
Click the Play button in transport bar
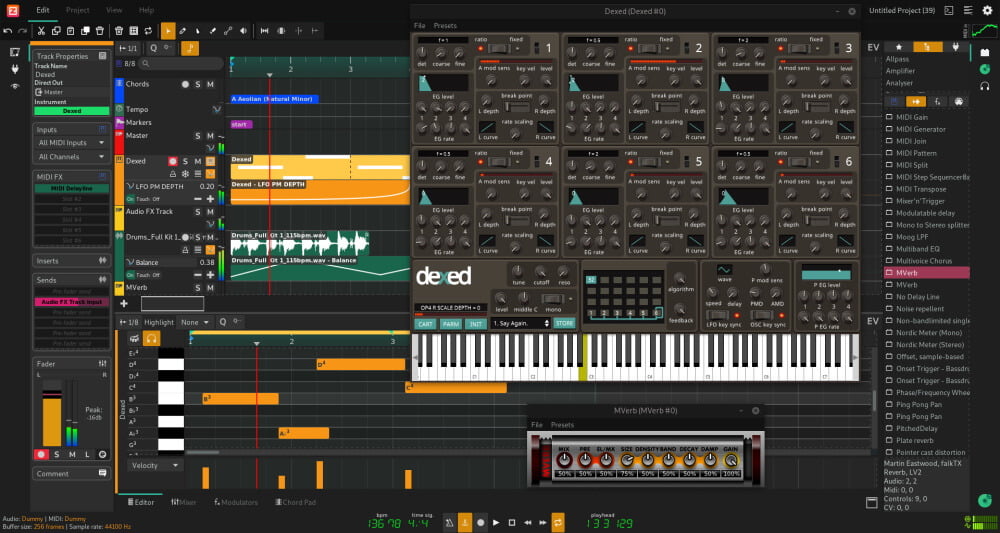(496, 522)
